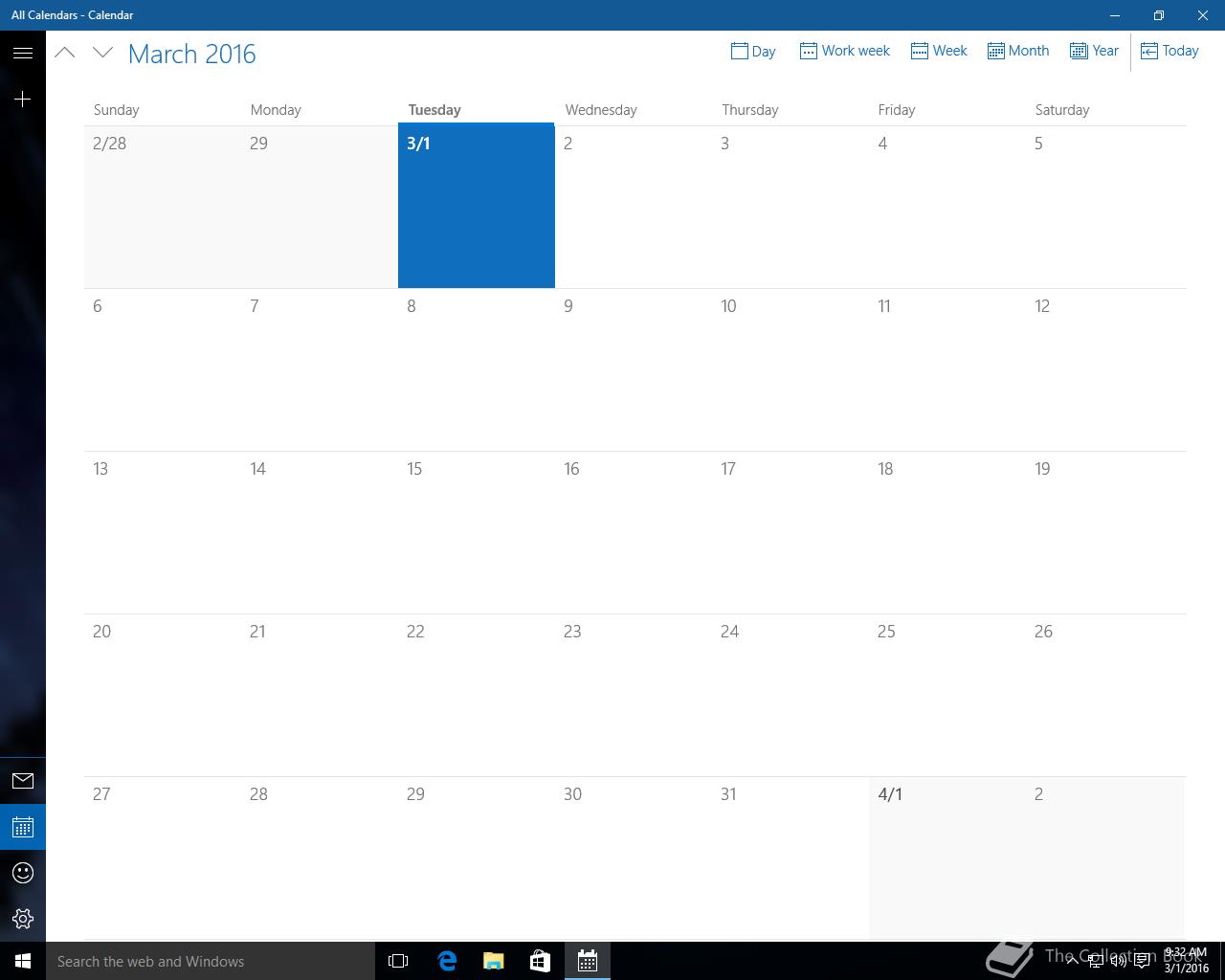The height and width of the screenshot is (980, 1225).
Task: Select the 2/28 day cell
Action: click(163, 206)
